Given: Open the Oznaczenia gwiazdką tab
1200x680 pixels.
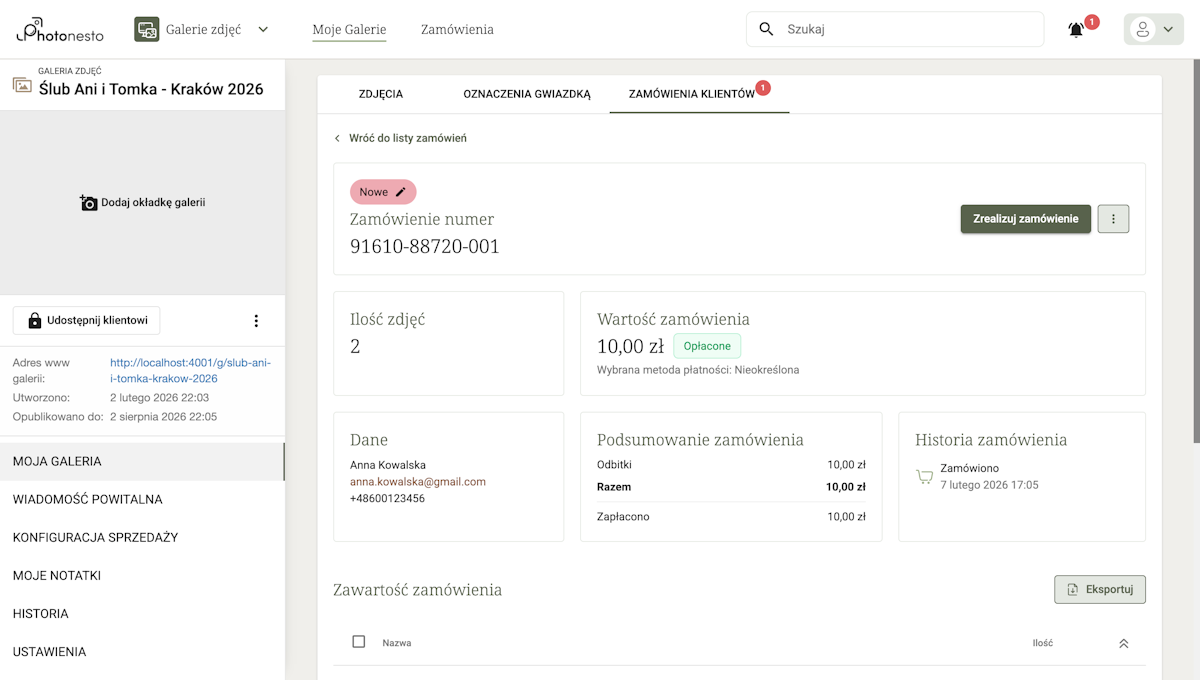Looking at the screenshot, I should click(527, 94).
